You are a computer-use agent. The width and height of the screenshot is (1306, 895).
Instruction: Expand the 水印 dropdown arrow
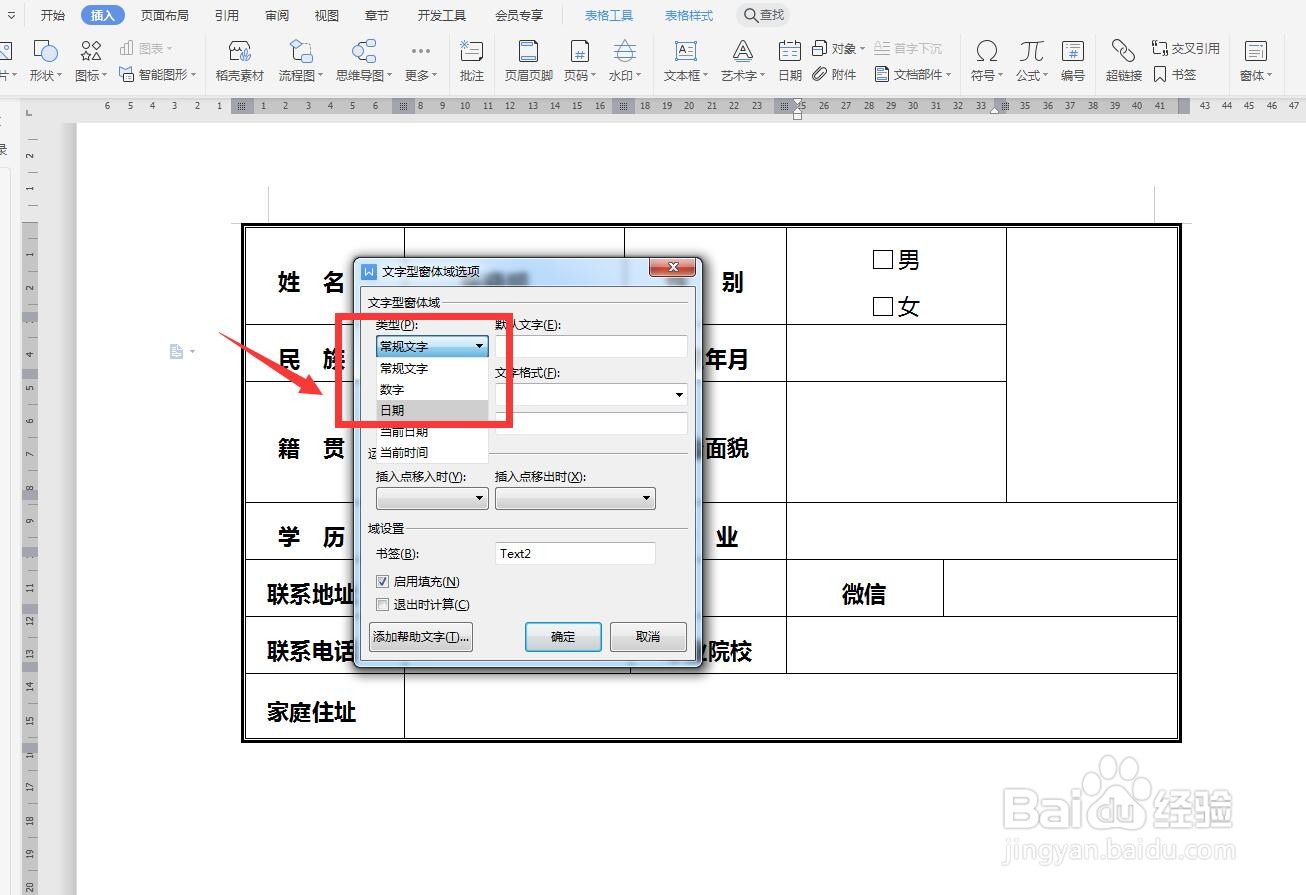pos(638,76)
